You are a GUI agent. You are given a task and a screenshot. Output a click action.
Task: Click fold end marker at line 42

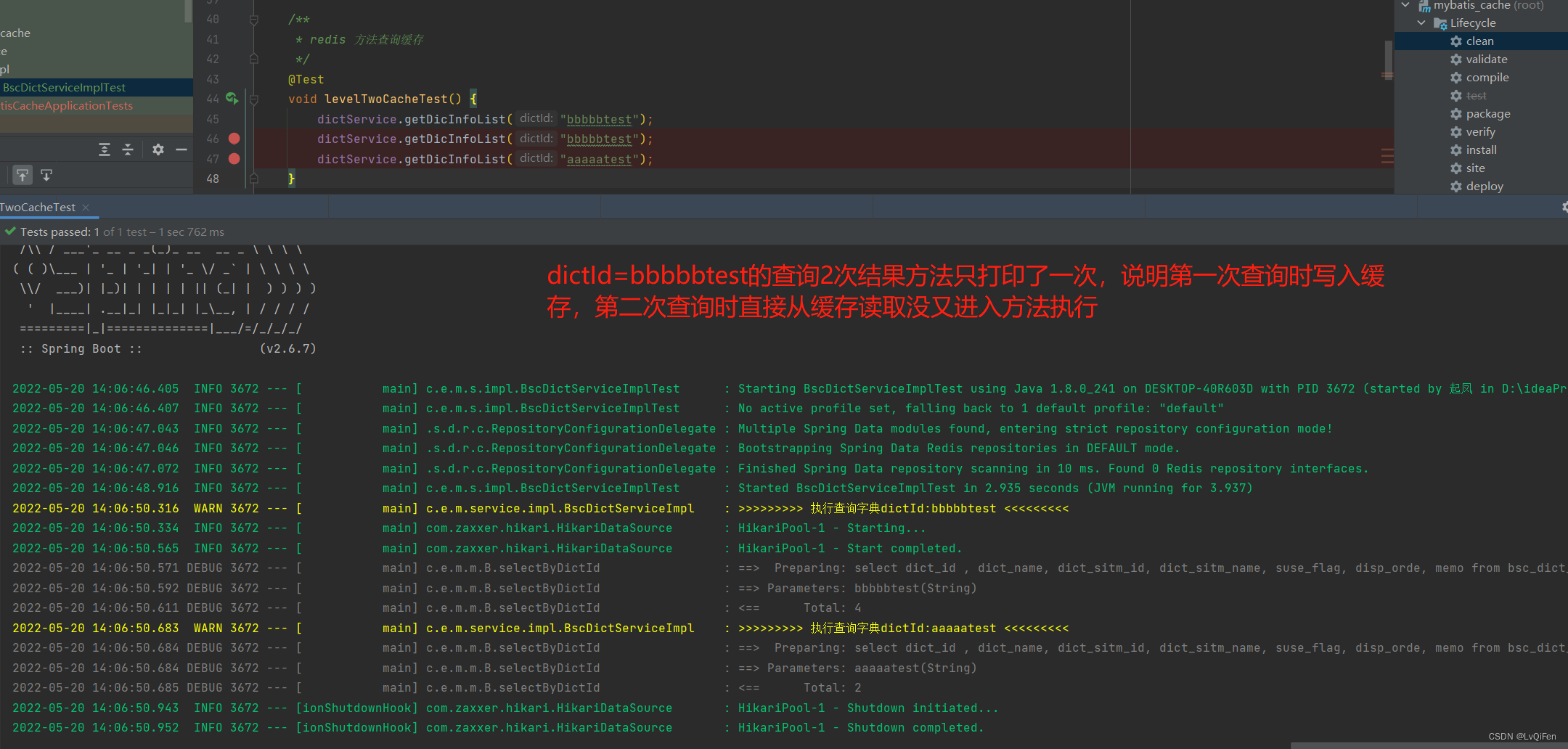pyautogui.click(x=254, y=59)
